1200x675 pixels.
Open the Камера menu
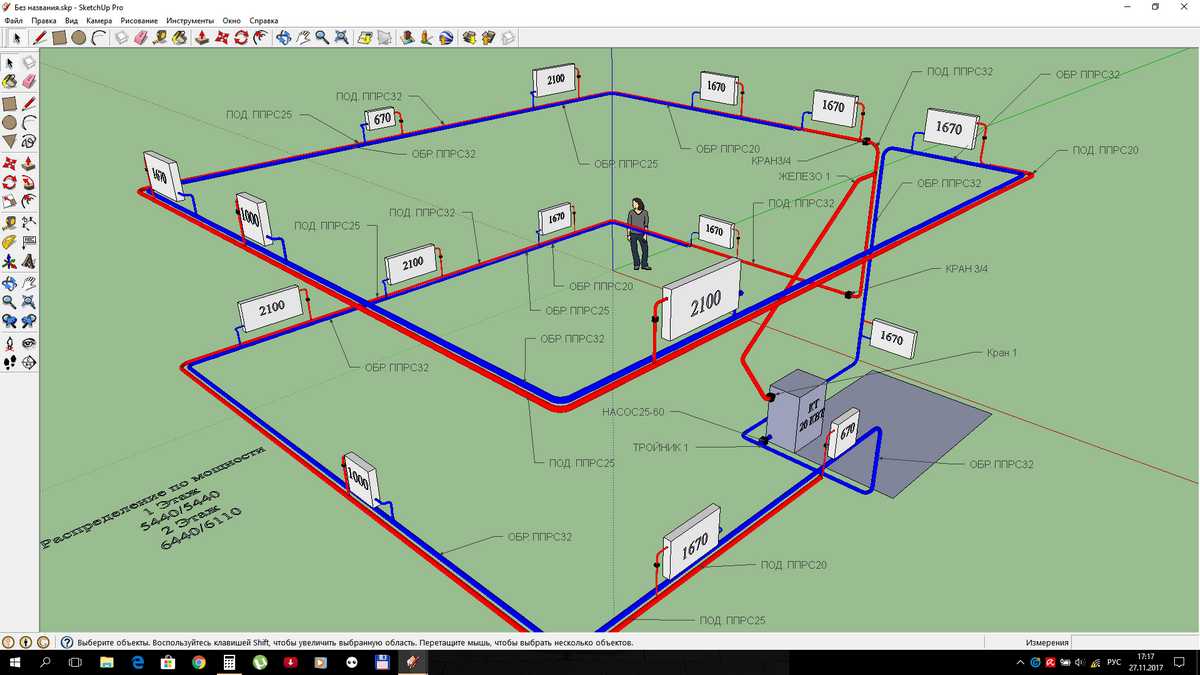tap(99, 20)
